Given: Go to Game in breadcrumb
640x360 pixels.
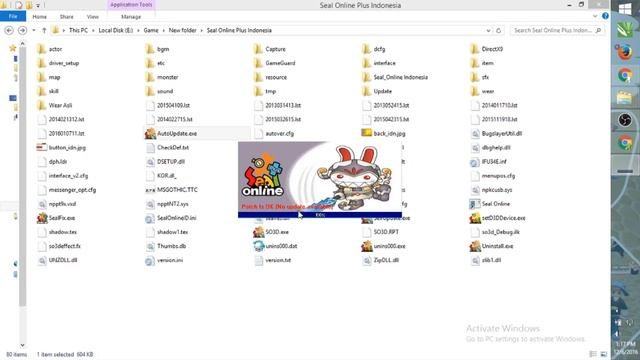Looking at the screenshot, I should coord(151,30).
